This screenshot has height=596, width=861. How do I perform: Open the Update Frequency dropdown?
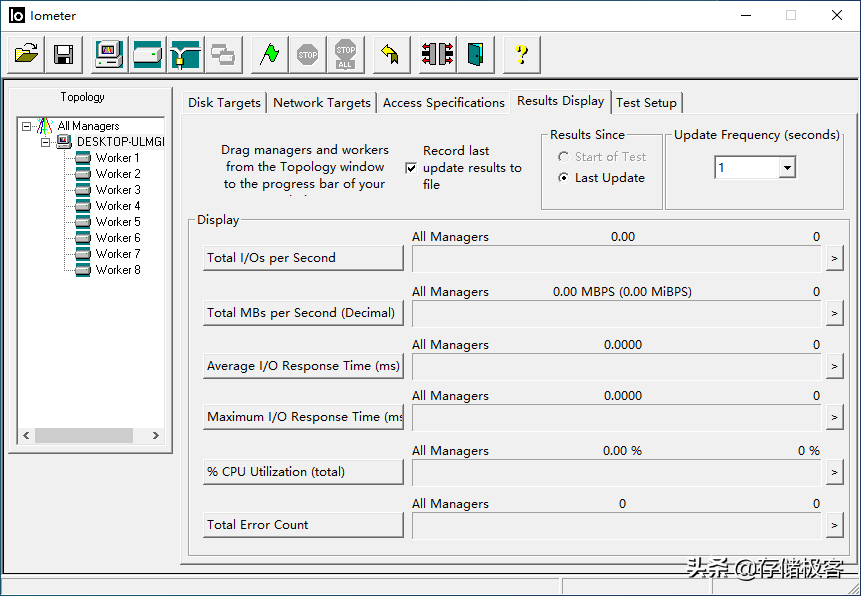point(786,168)
